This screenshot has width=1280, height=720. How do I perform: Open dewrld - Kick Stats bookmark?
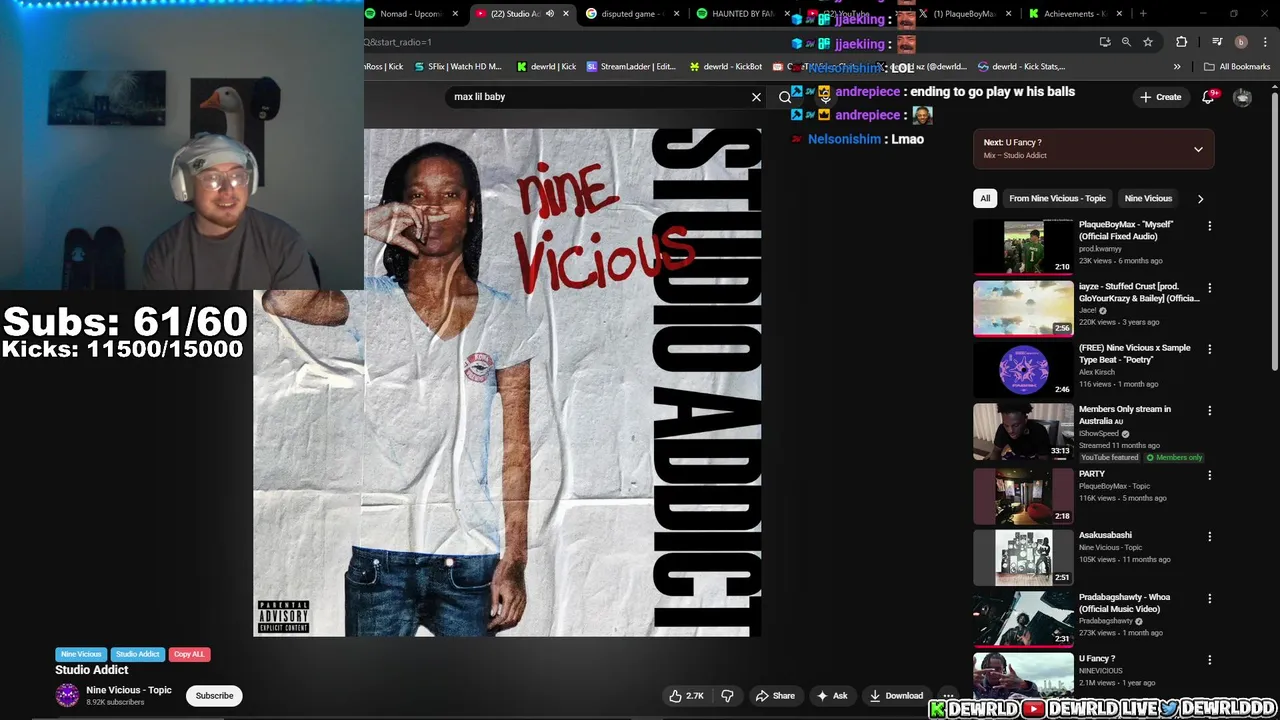[x=1022, y=67]
